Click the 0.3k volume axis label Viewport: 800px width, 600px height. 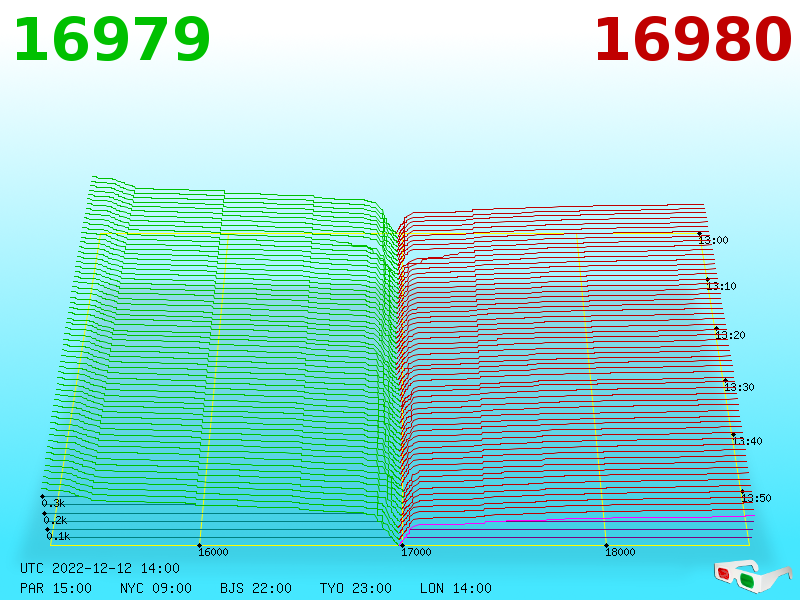coord(53,504)
